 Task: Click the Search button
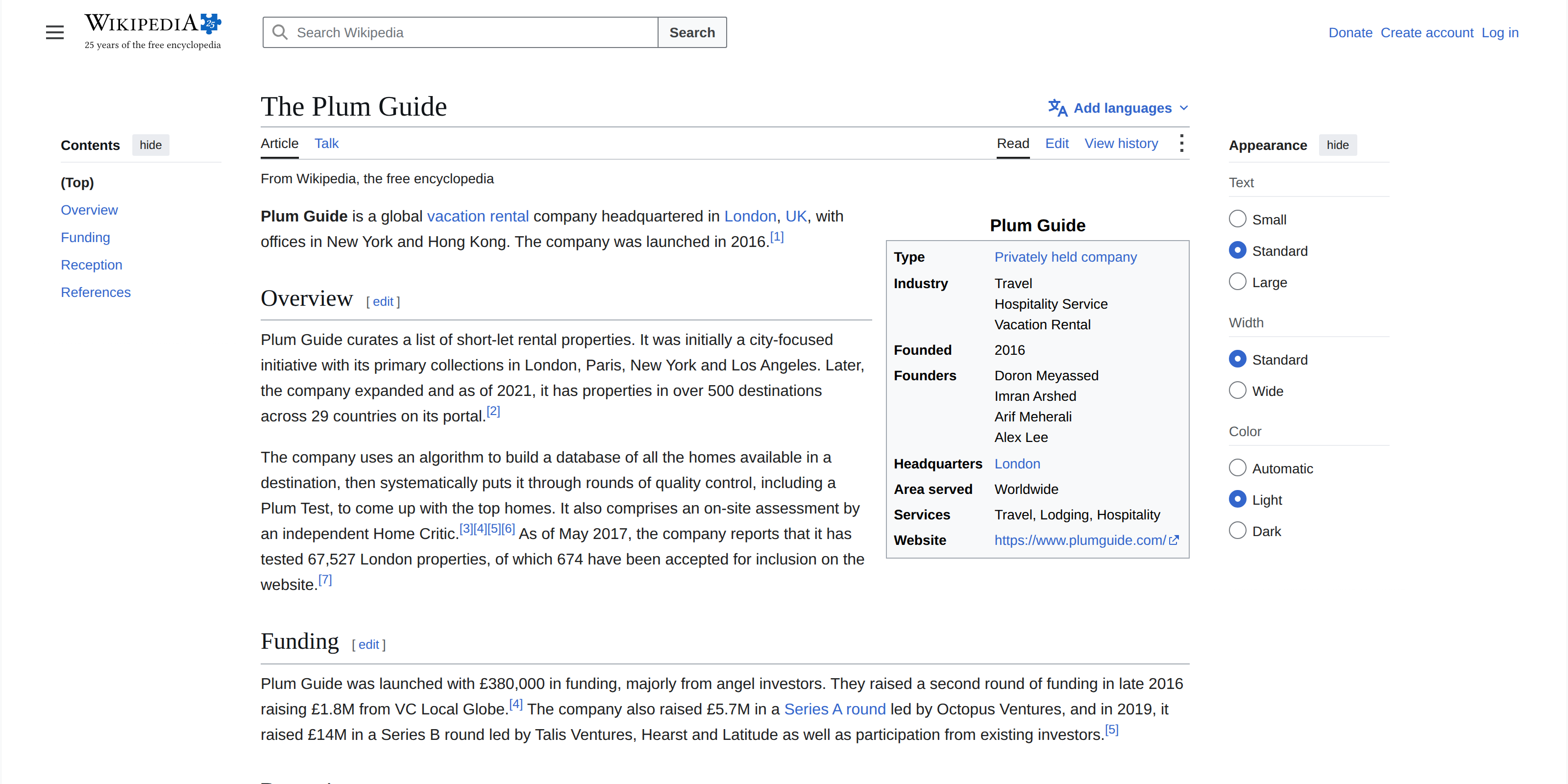click(x=692, y=32)
